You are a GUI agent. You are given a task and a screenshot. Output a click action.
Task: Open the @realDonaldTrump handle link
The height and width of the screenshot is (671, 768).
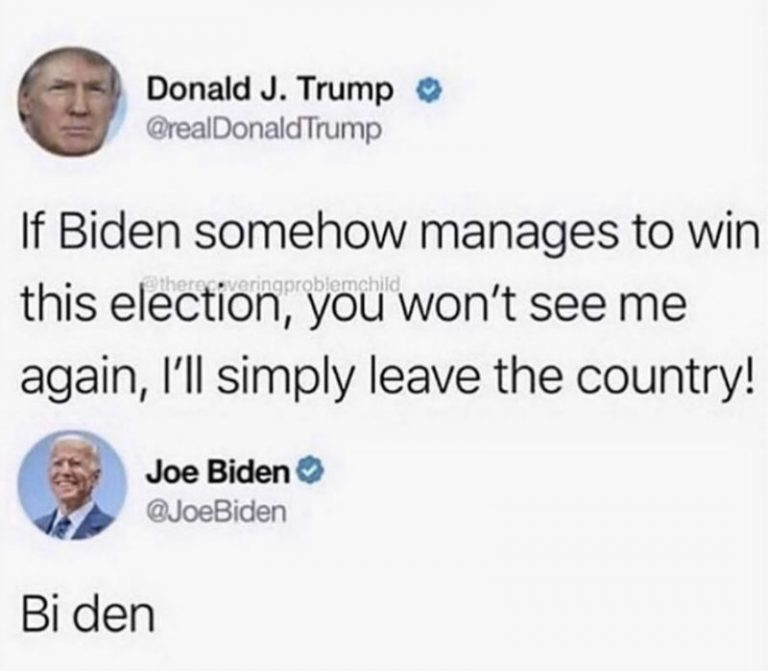(264, 128)
